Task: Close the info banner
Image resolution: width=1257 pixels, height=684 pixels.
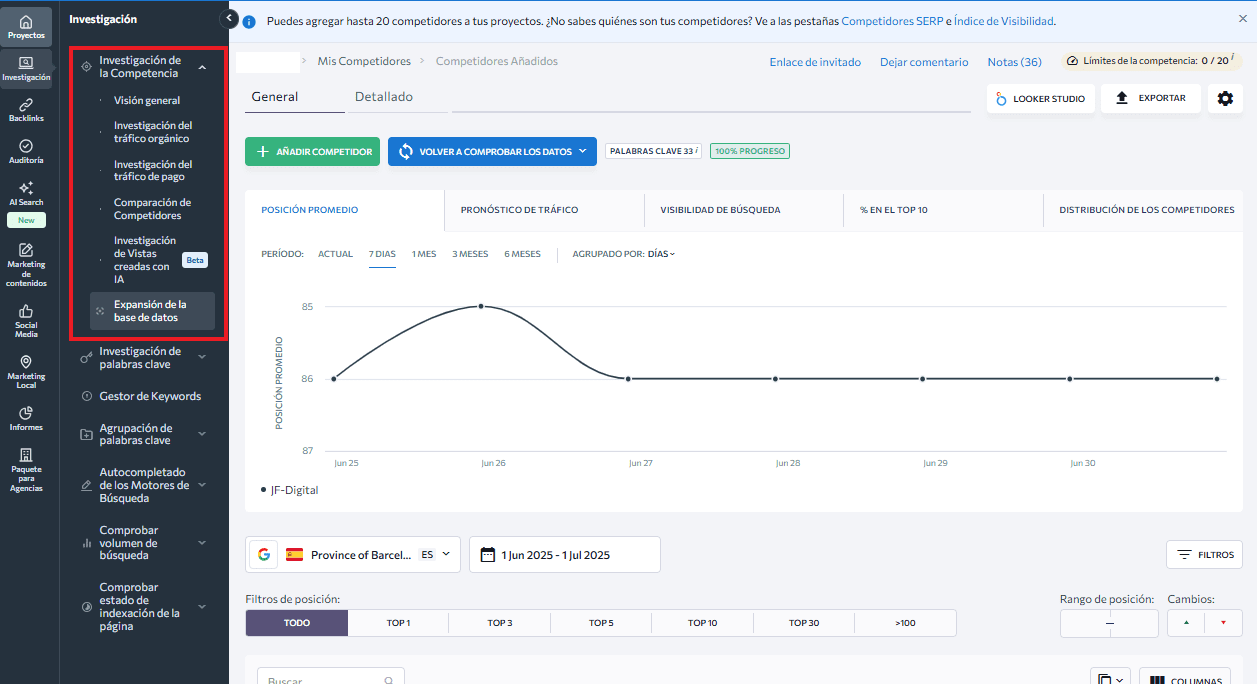Action: pos(1243,19)
